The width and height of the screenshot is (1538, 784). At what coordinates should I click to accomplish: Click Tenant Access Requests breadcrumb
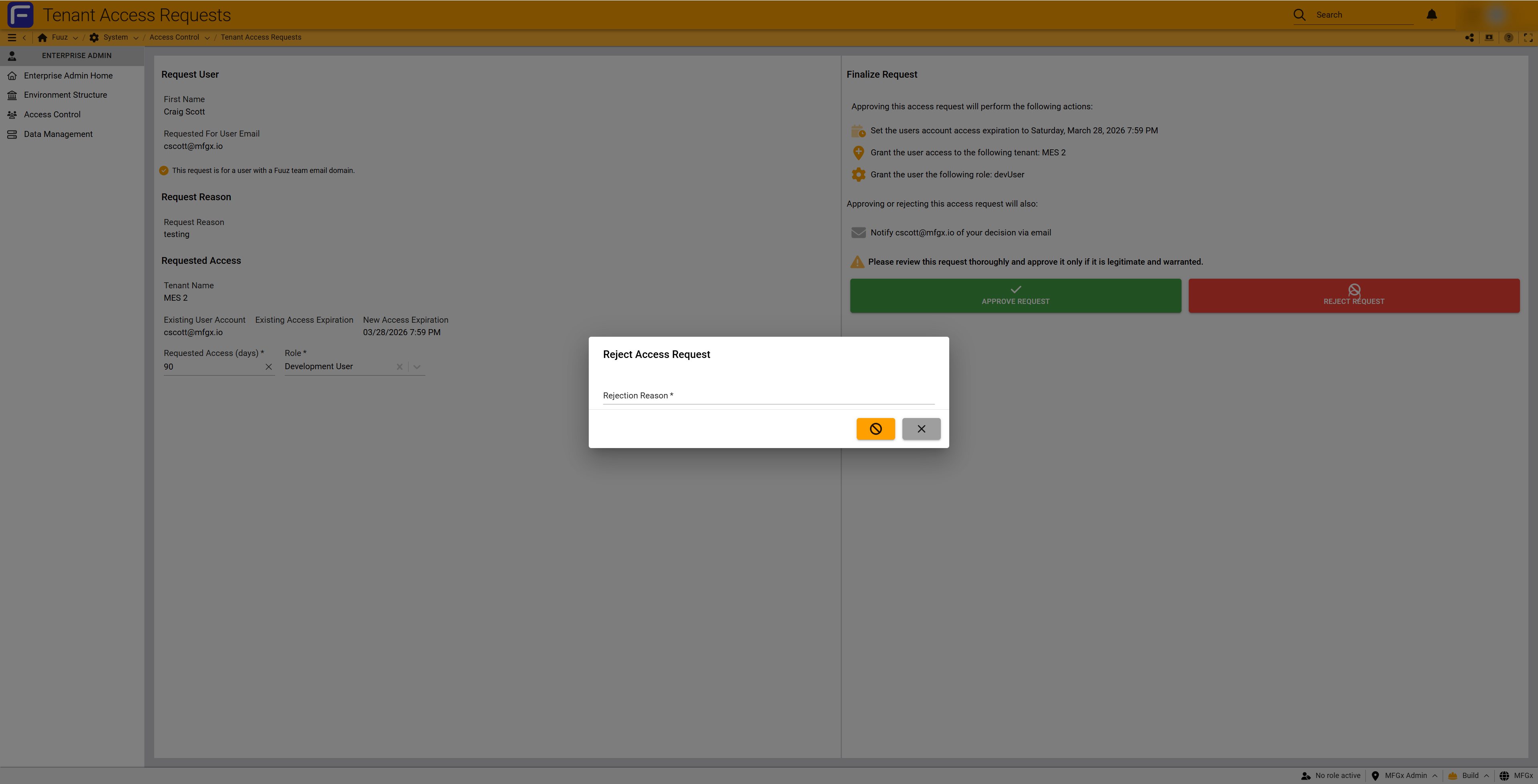point(261,38)
